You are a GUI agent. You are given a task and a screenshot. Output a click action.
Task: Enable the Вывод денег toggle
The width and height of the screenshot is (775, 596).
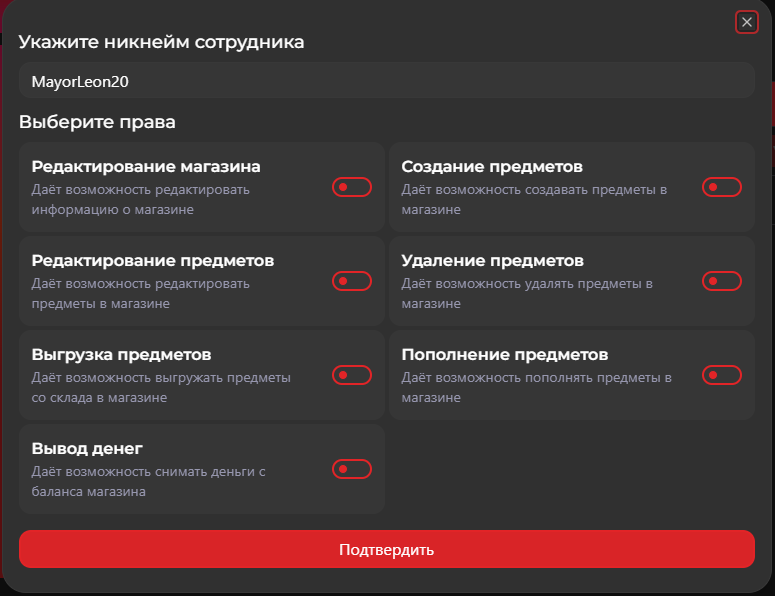tap(352, 469)
